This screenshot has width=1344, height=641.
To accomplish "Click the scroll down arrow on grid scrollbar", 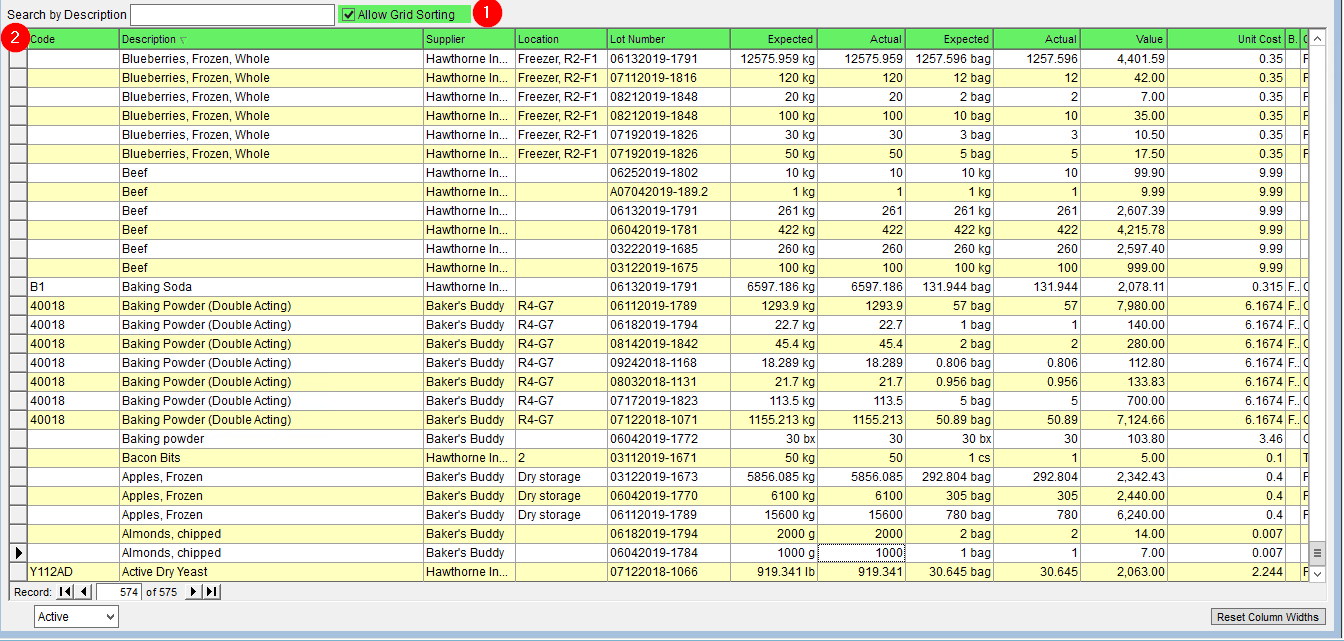I will click(1317, 573).
